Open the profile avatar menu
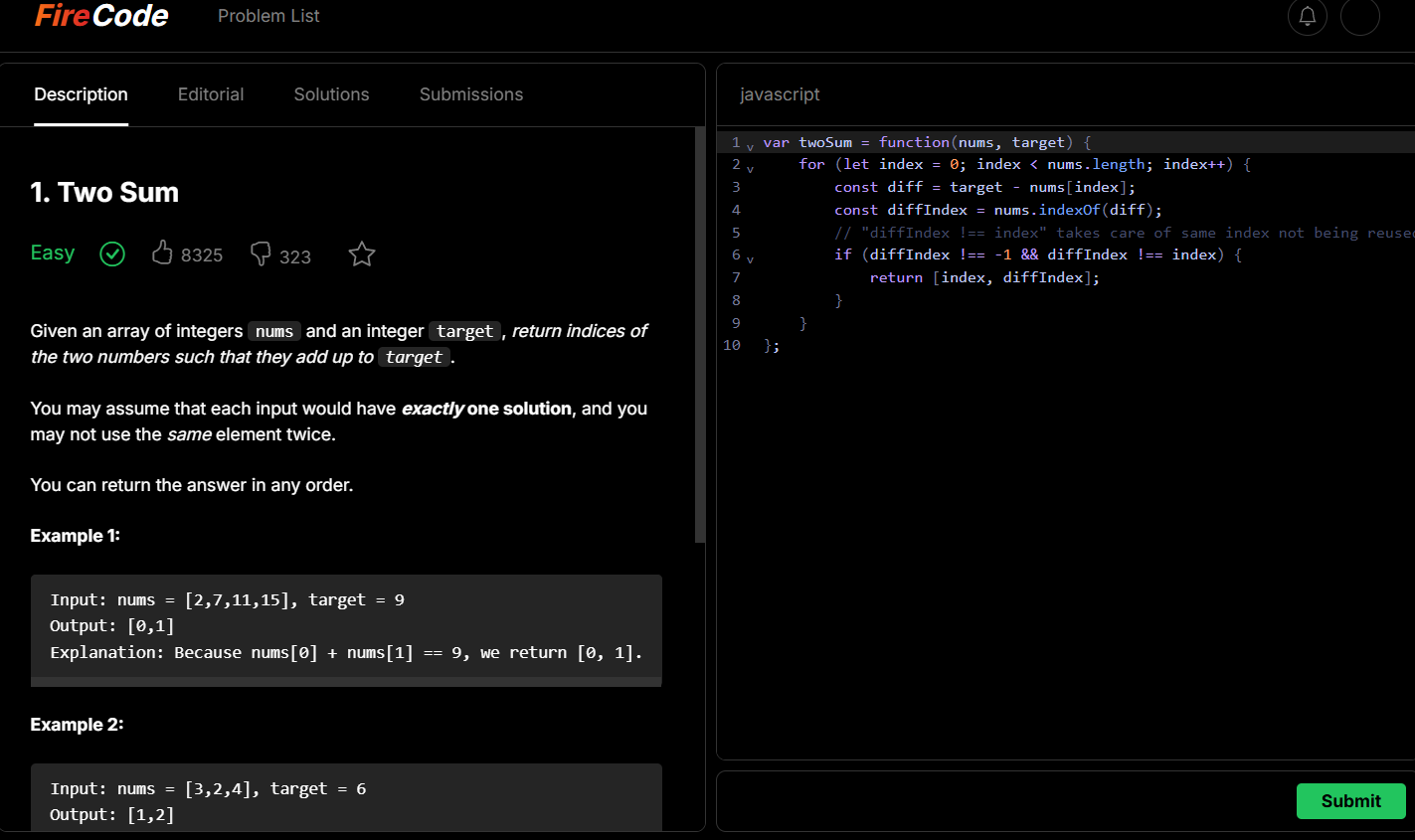The image size is (1415, 840). (1360, 17)
